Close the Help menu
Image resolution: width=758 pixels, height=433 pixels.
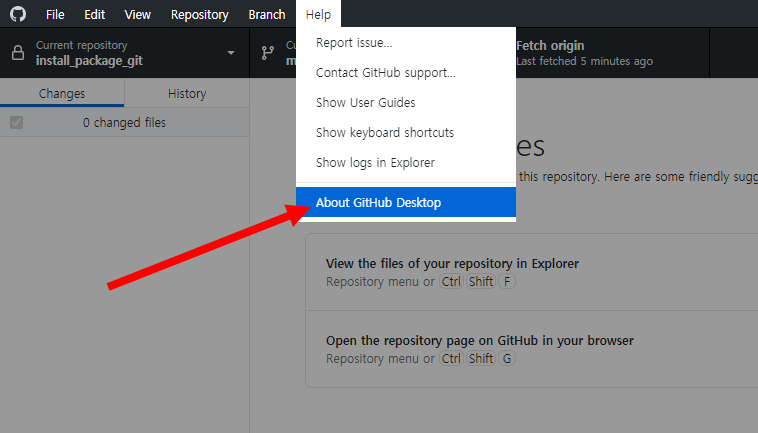pos(318,14)
